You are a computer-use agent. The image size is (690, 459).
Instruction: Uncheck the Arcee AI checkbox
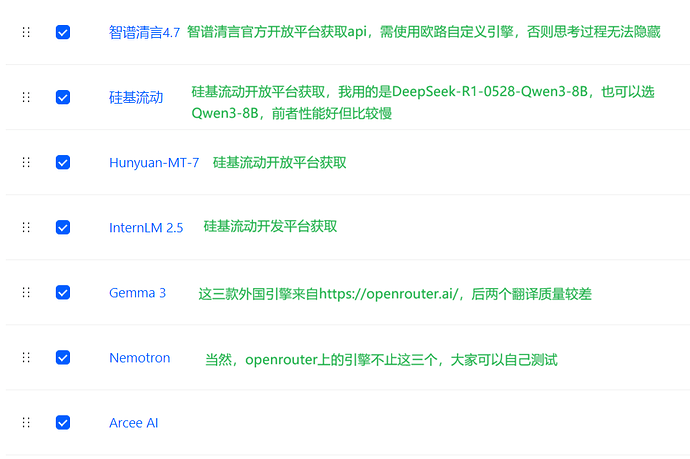point(63,422)
